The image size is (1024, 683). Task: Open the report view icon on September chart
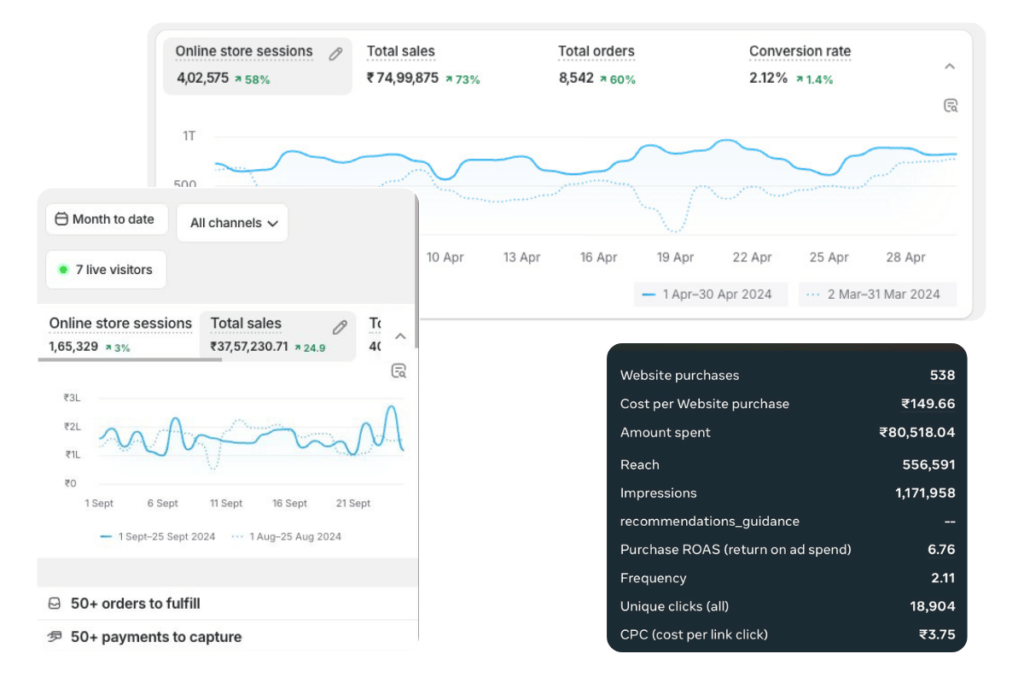click(x=398, y=371)
